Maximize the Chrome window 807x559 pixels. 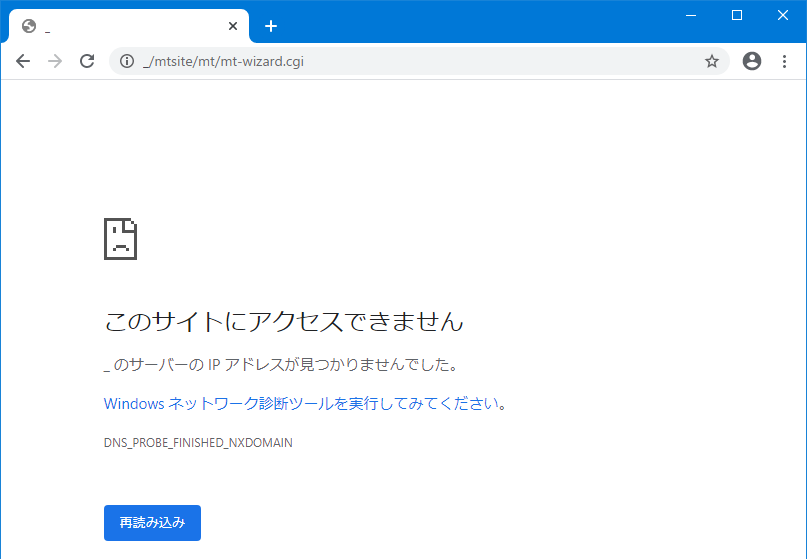(x=737, y=15)
